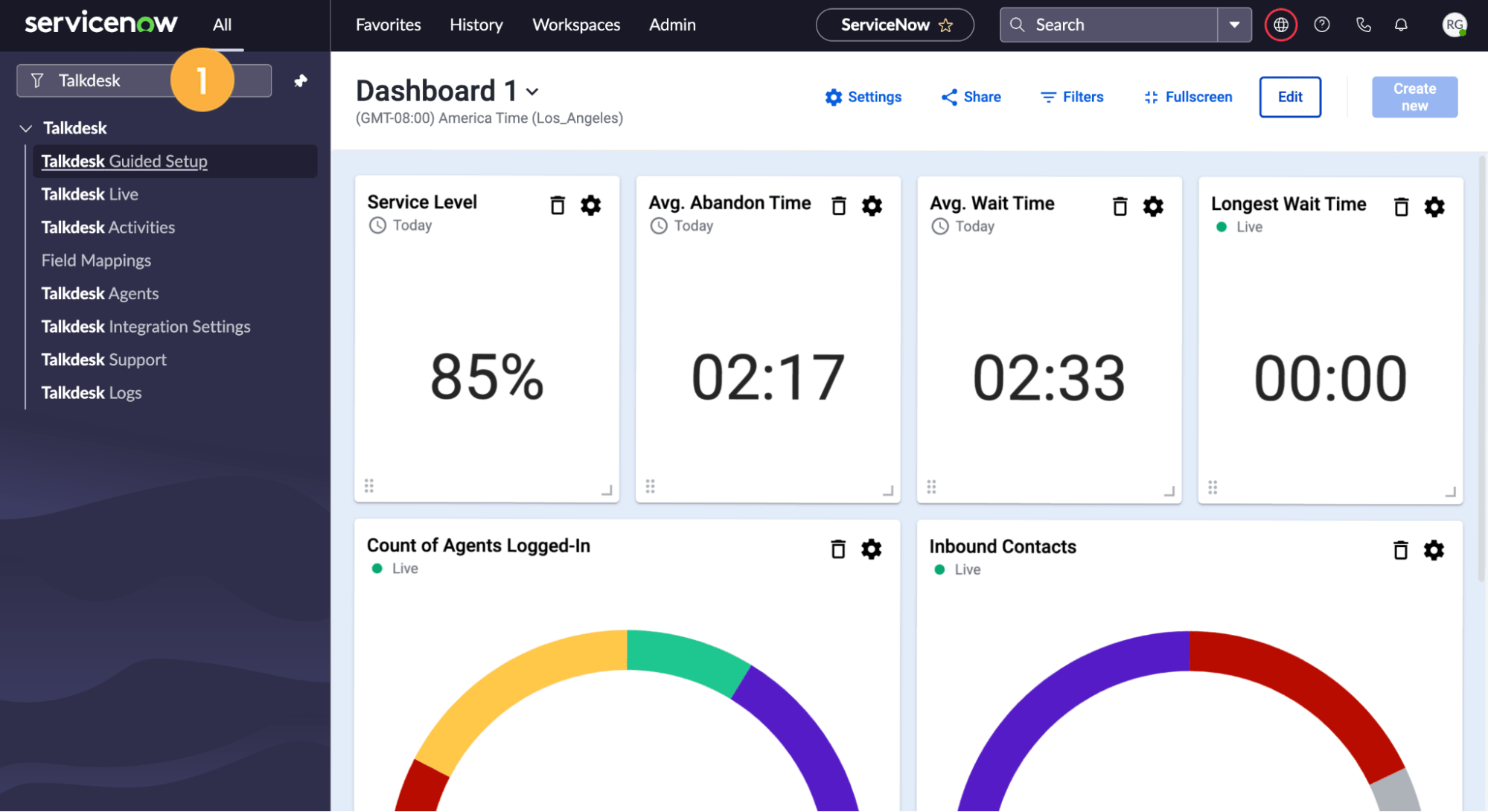Pin the navigation sidebar
Image resolution: width=1488 pixels, height=812 pixels.
[x=300, y=80]
